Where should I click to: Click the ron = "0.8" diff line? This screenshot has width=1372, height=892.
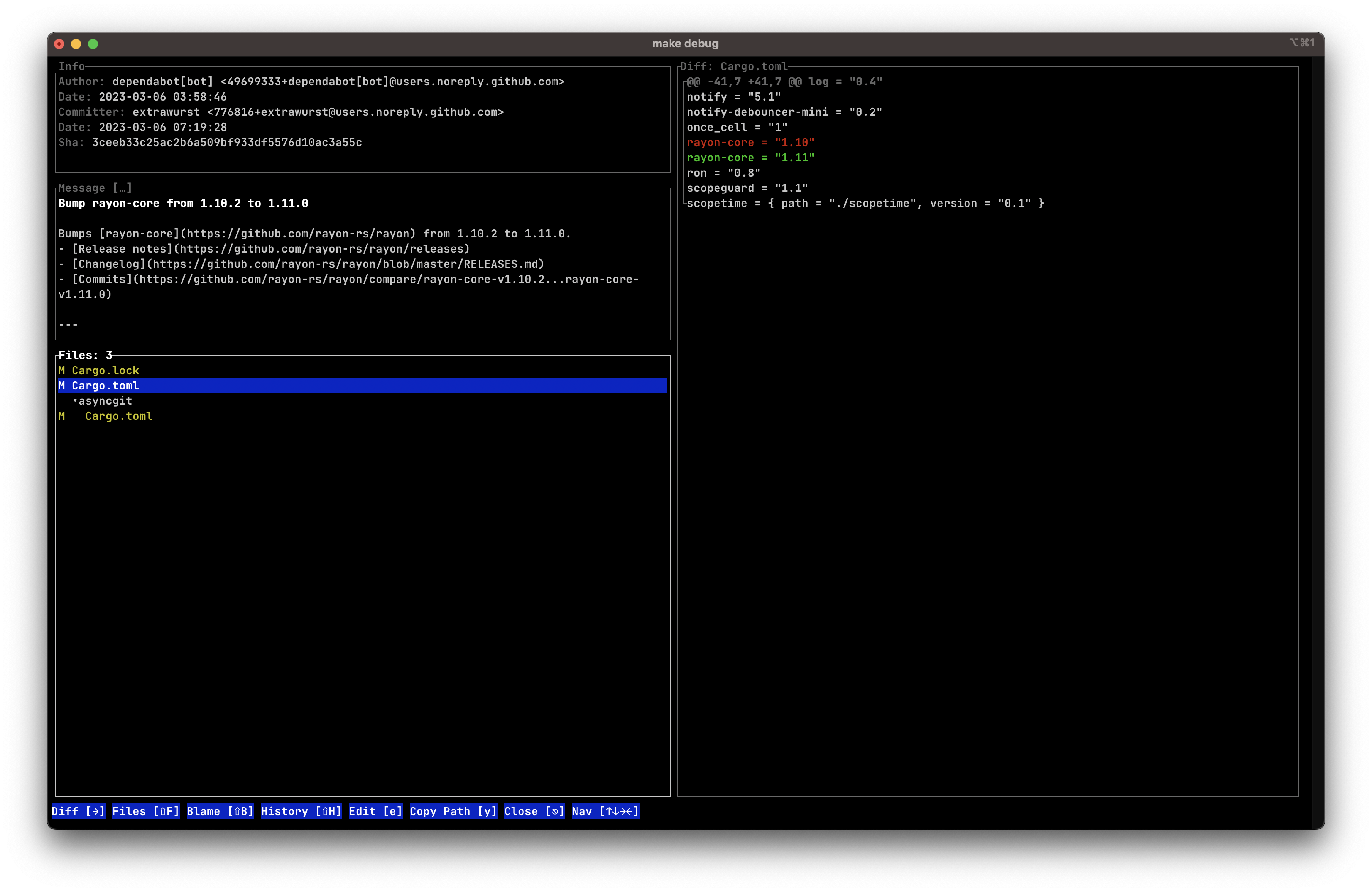coord(724,172)
